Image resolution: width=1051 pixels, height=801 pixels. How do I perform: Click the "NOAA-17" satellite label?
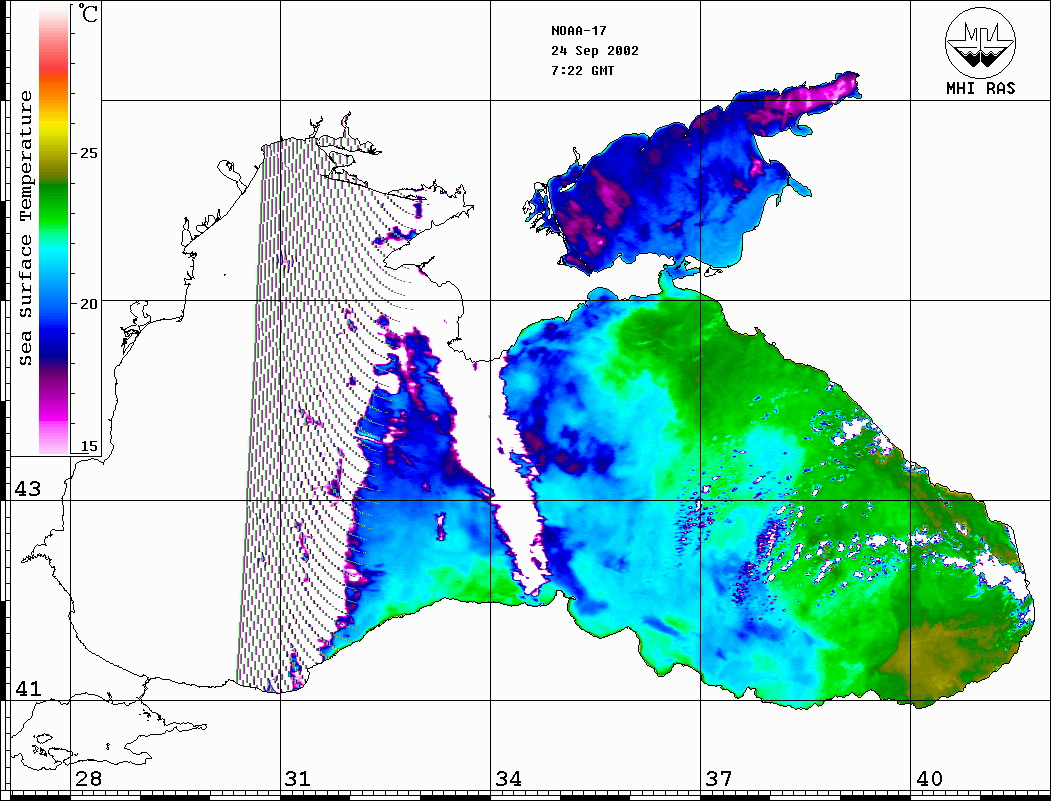point(578,31)
